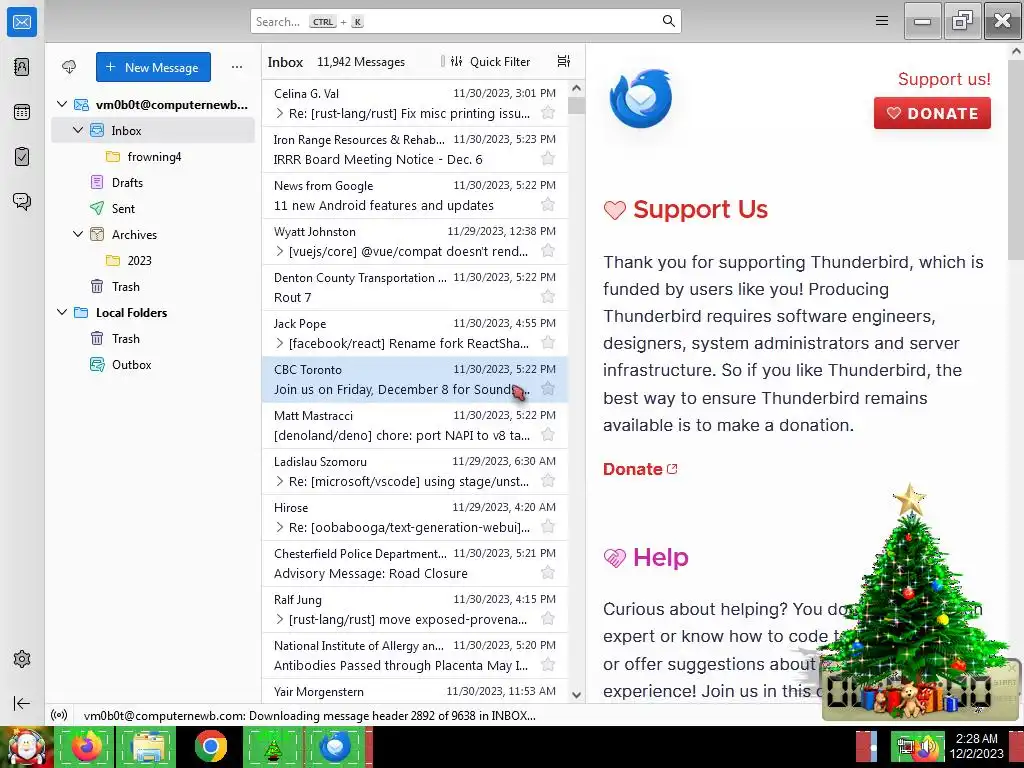
Task: Open the Chat space icon
Action: 22,201
